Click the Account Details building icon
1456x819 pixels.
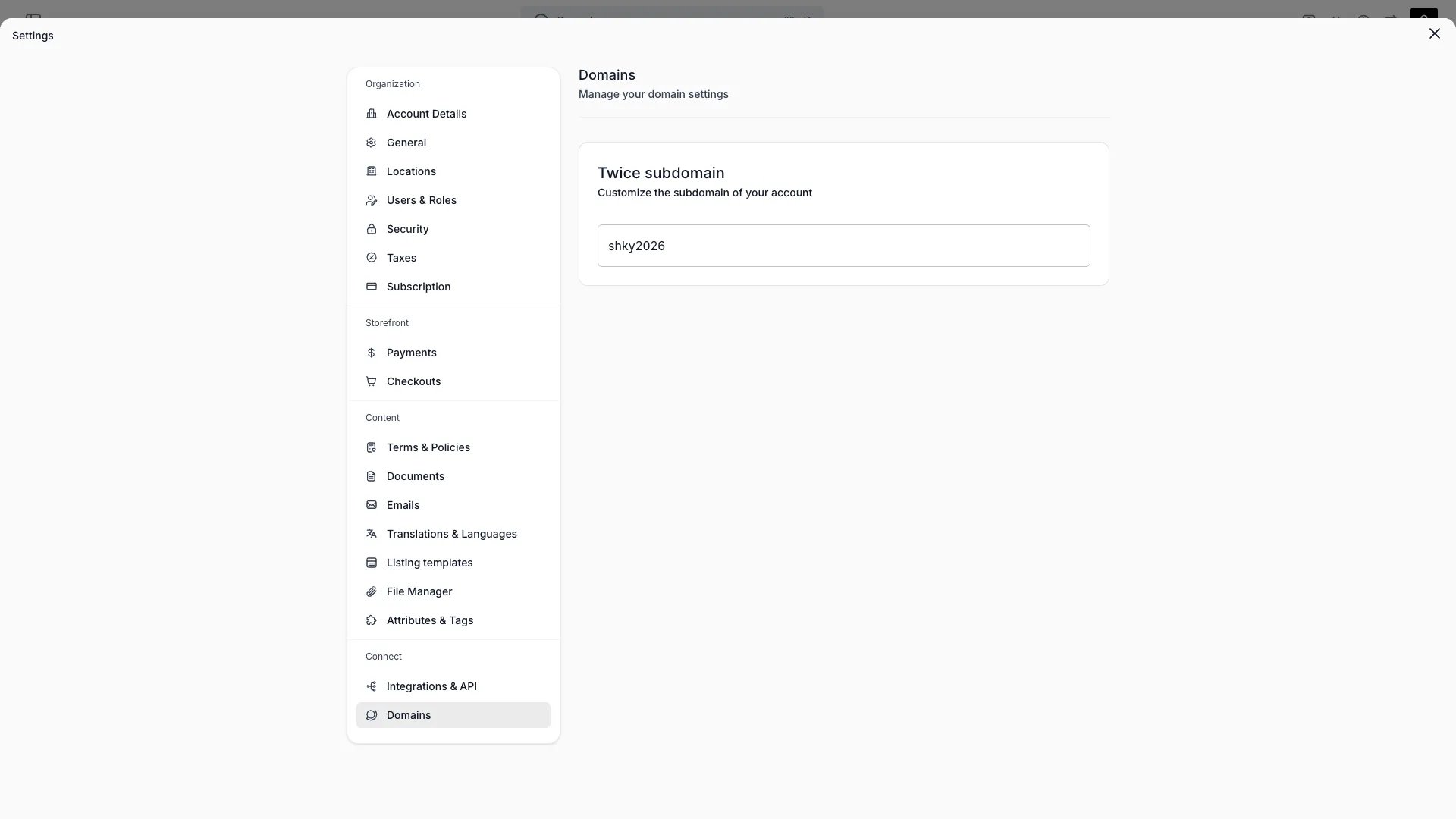coord(372,114)
